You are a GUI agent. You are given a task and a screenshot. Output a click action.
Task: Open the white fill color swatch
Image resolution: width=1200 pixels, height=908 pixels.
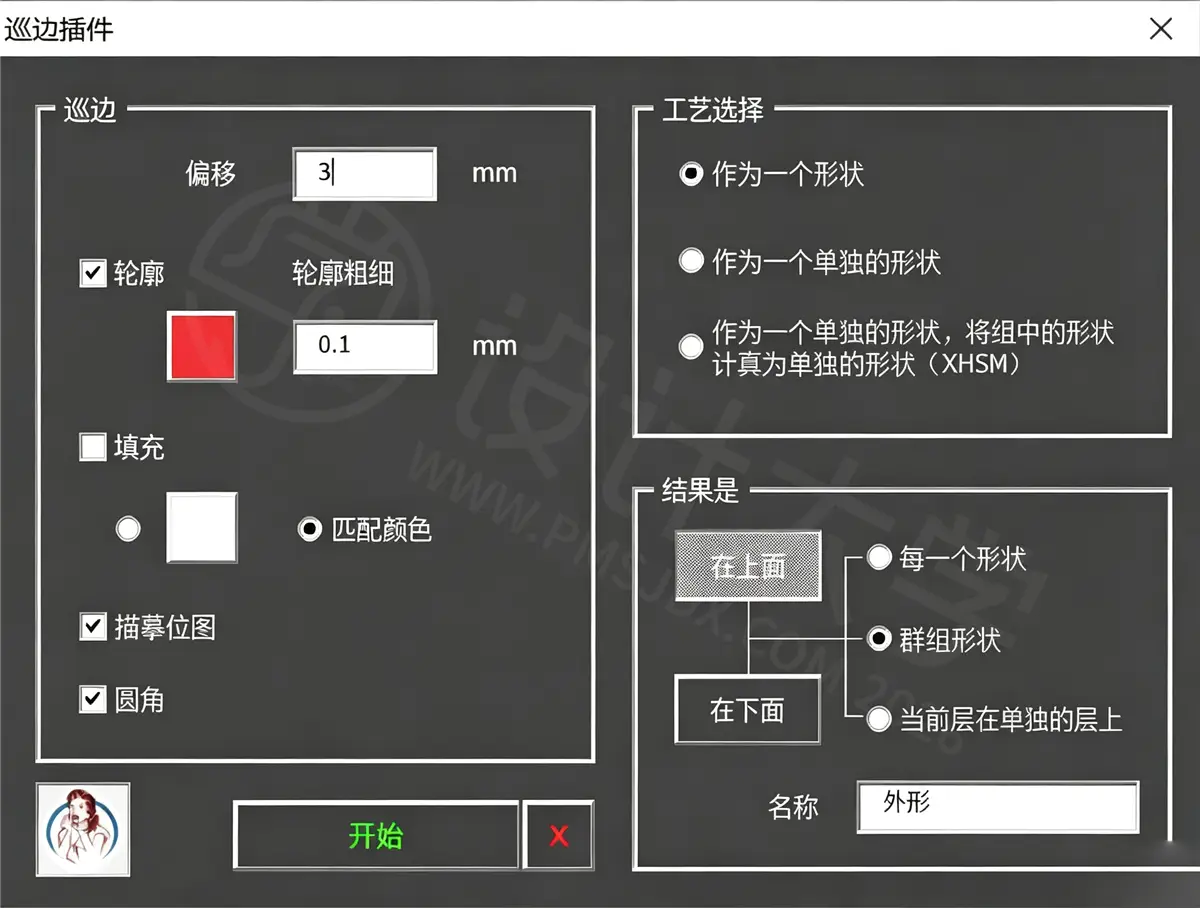coord(202,527)
